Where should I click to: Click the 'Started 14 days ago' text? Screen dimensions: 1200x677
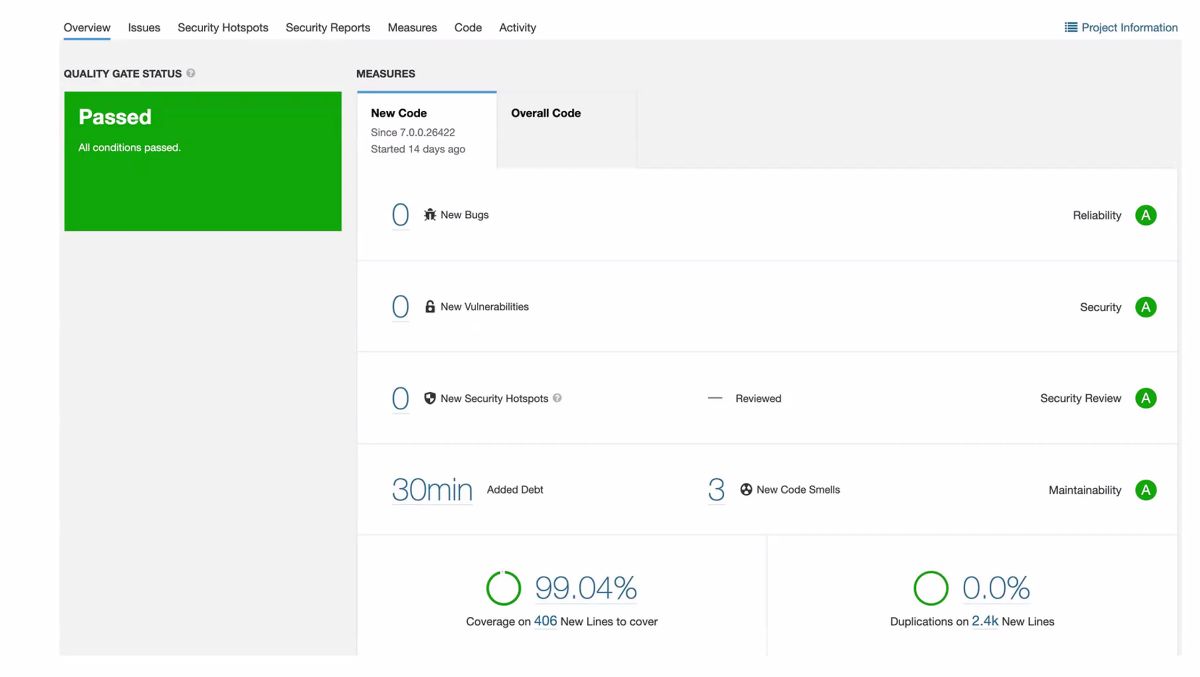point(418,149)
